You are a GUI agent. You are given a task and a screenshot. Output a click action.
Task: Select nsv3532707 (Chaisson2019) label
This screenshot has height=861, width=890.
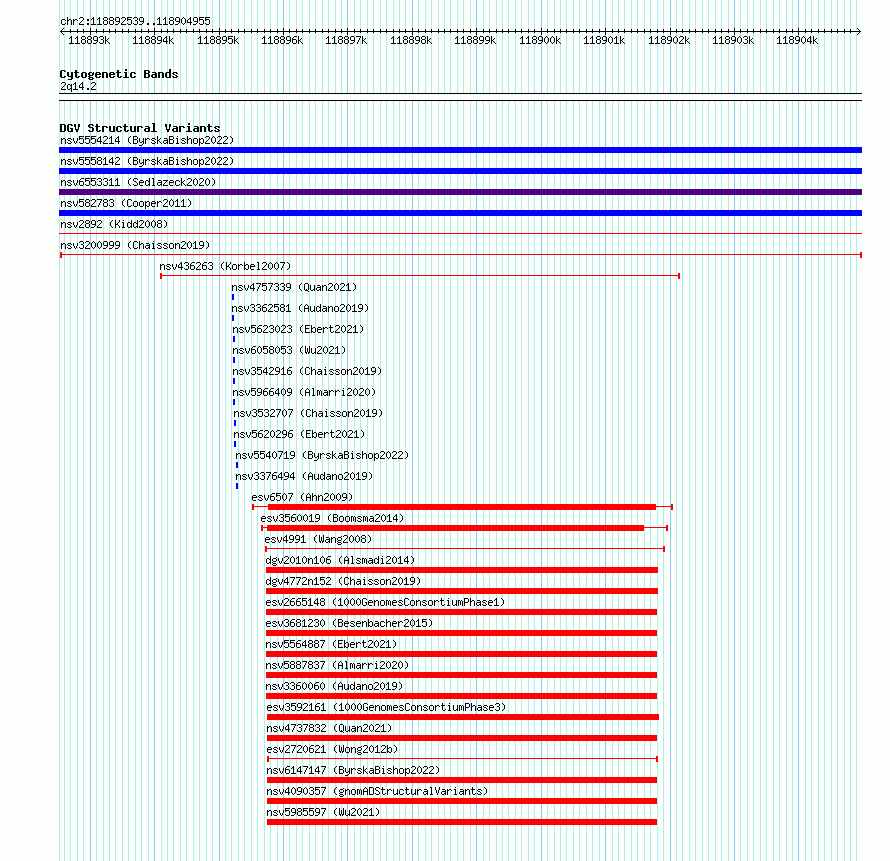click(x=308, y=413)
